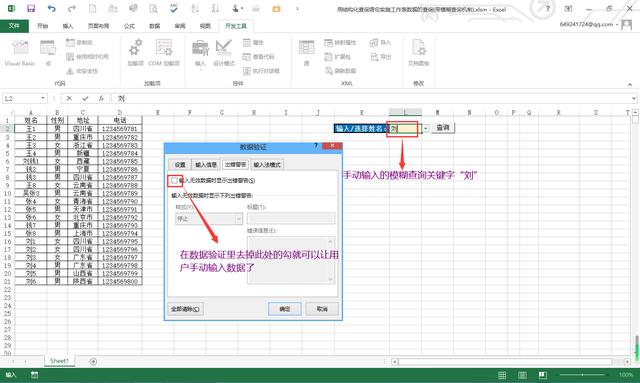Open XML Expansion Packs (扩展包)
Image resolution: width=640 pixels, height=383 pixels.
(338, 57)
